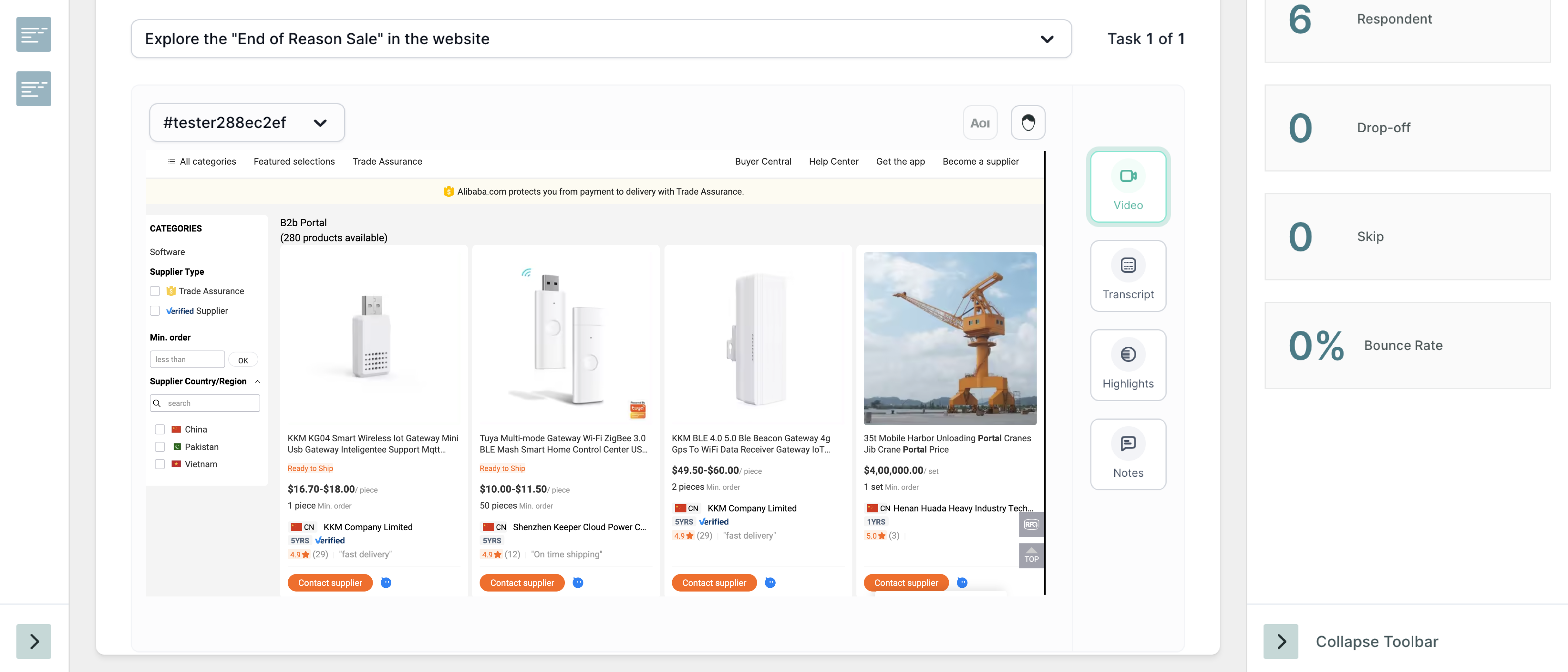
Task: Open Shenzhen Keeper Cloud Power supplier link
Action: pos(580,527)
